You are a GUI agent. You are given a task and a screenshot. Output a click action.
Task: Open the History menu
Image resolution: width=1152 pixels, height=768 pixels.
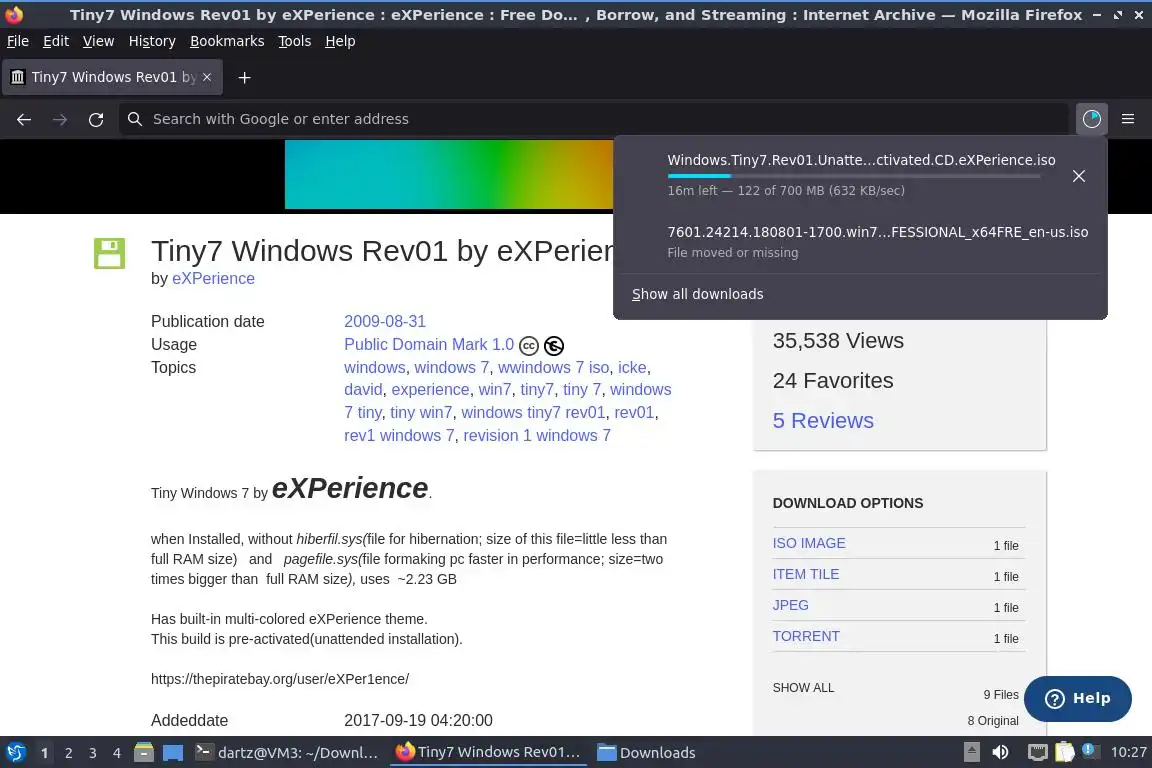pyautogui.click(x=152, y=41)
